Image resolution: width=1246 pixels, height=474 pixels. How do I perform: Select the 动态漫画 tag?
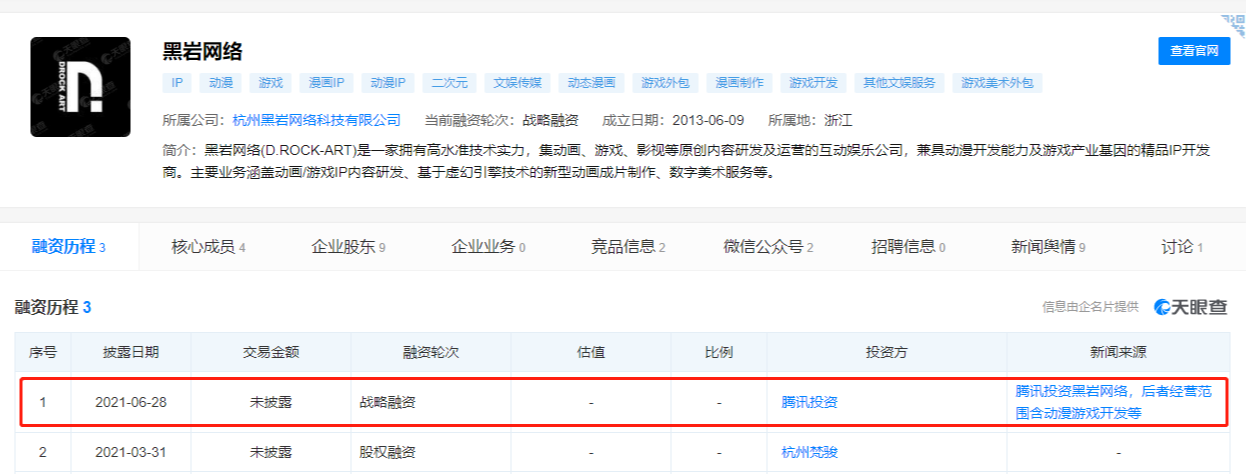tap(590, 83)
